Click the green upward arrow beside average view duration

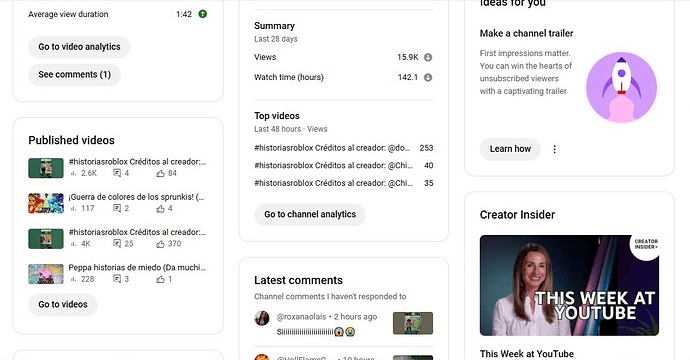coord(202,14)
